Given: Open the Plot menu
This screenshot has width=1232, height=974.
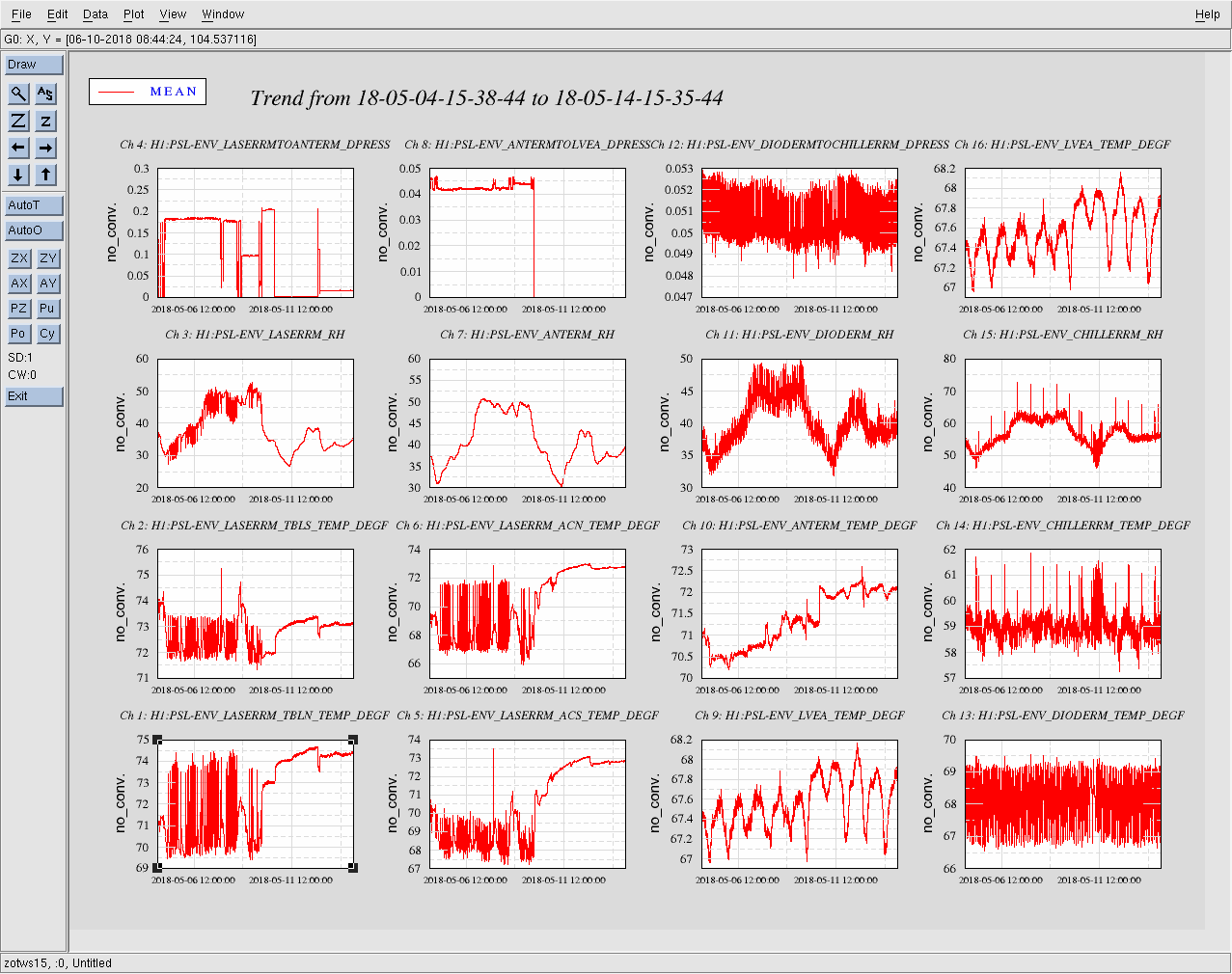Looking at the screenshot, I should pyautogui.click(x=134, y=14).
